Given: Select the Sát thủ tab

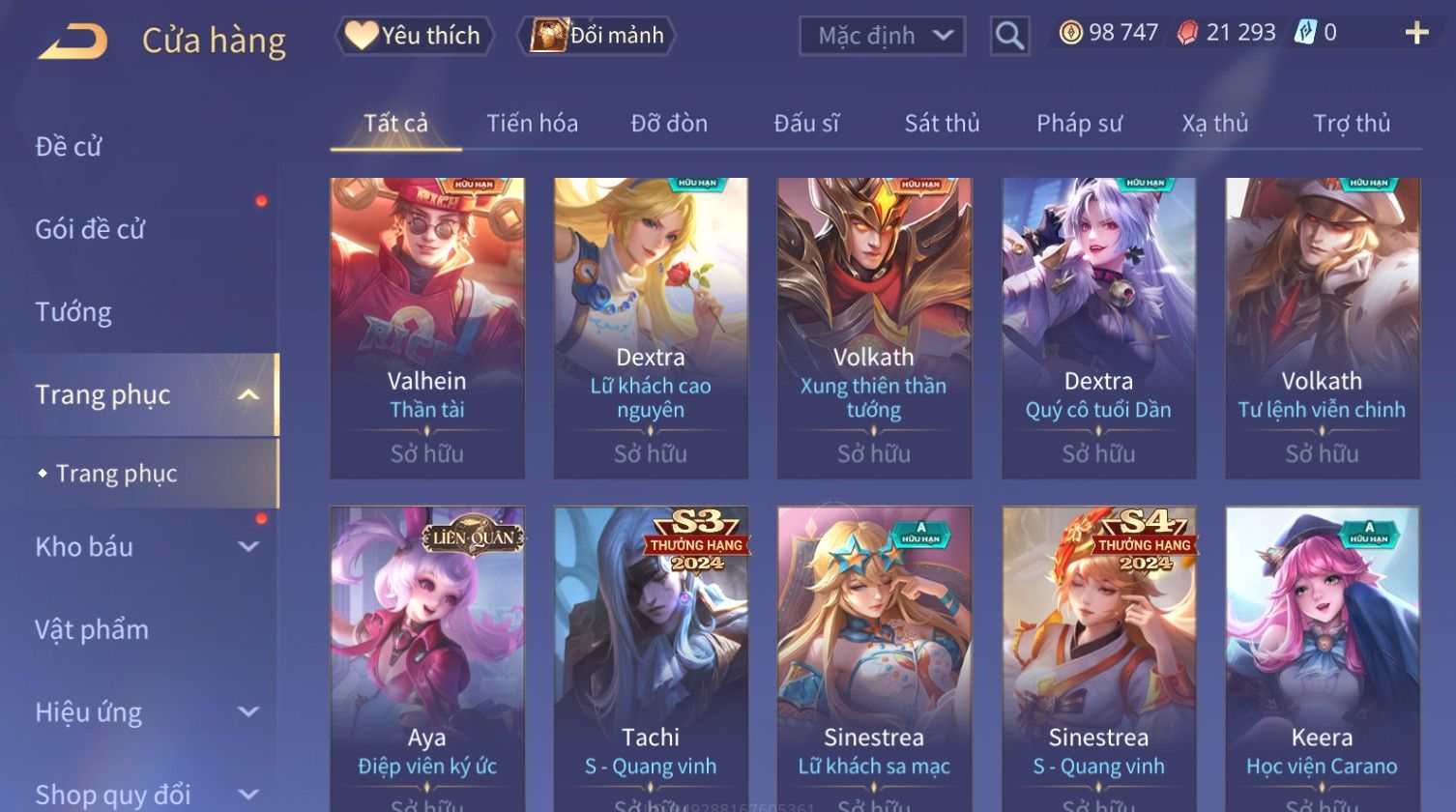Looking at the screenshot, I should coord(942,124).
